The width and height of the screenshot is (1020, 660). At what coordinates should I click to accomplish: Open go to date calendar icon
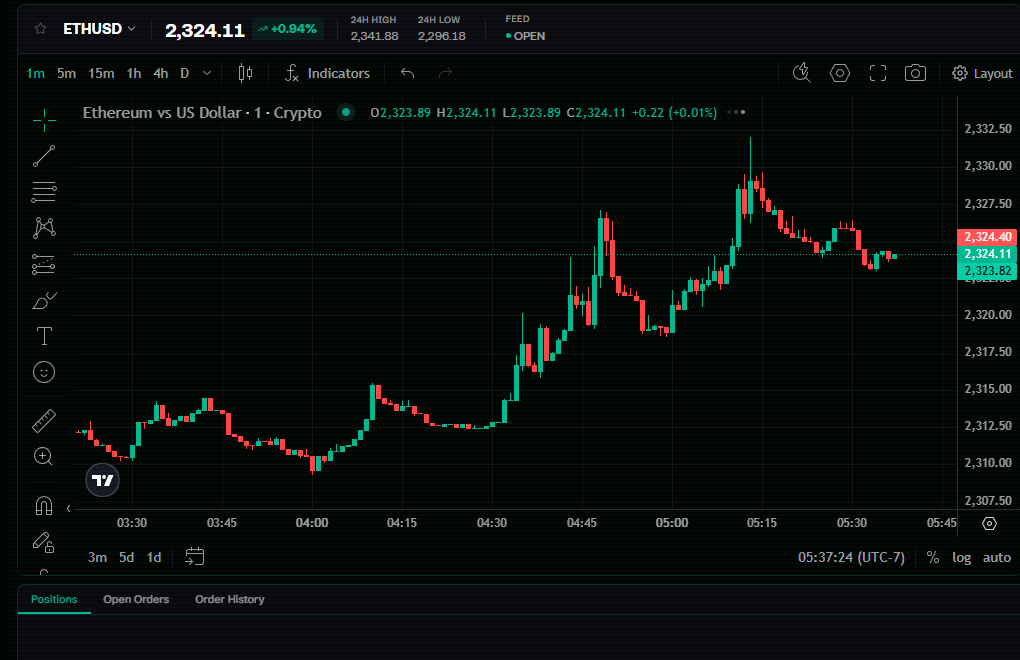point(195,557)
